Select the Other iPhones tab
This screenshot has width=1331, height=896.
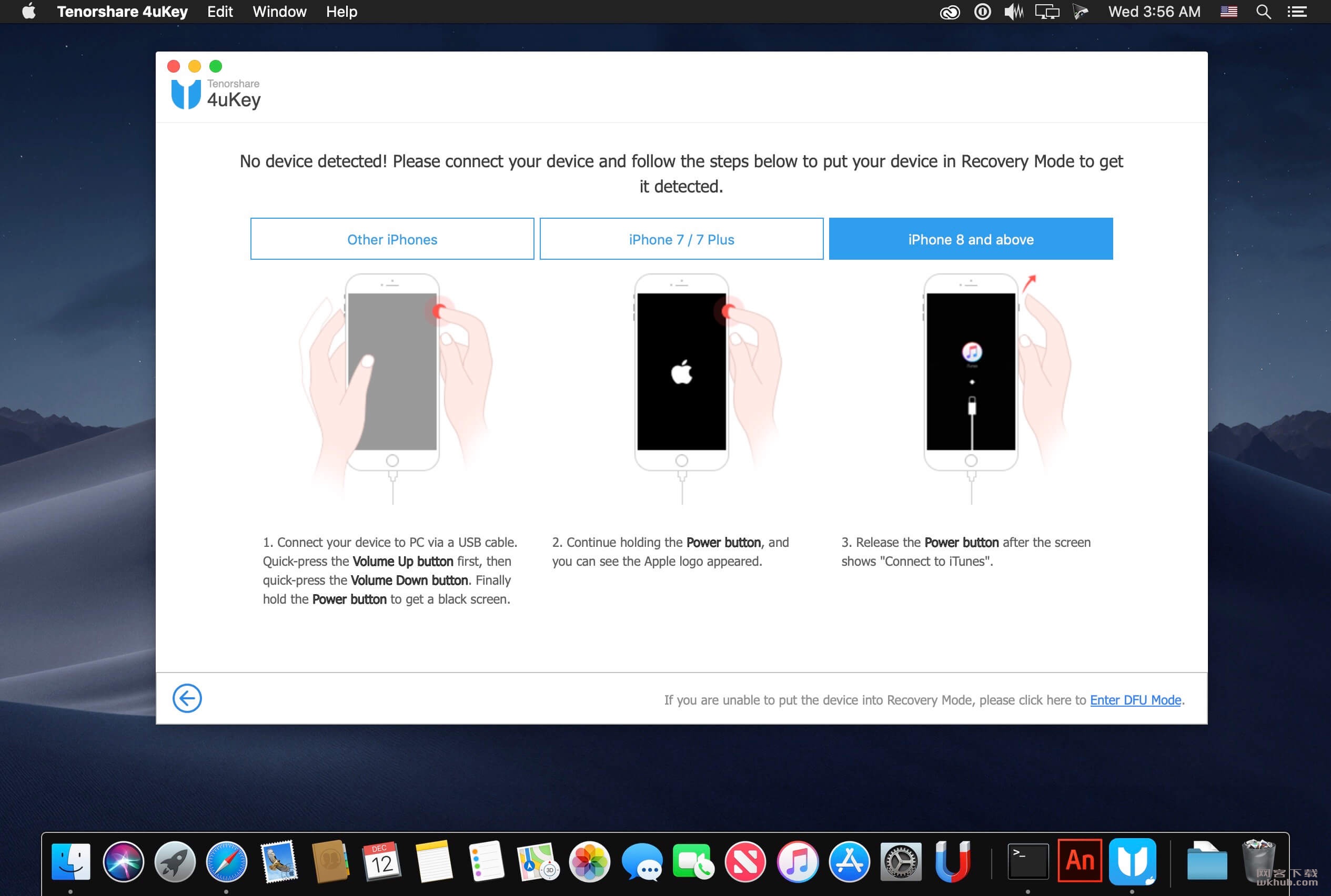coord(392,239)
